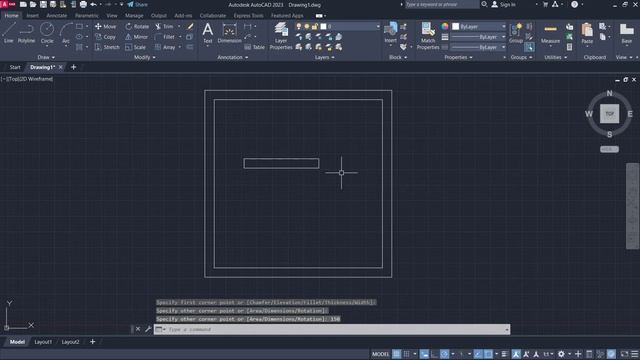Image resolution: width=640 pixels, height=360 pixels.
Task: Select the Scale tool
Action: pyautogui.click(x=136, y=47)
